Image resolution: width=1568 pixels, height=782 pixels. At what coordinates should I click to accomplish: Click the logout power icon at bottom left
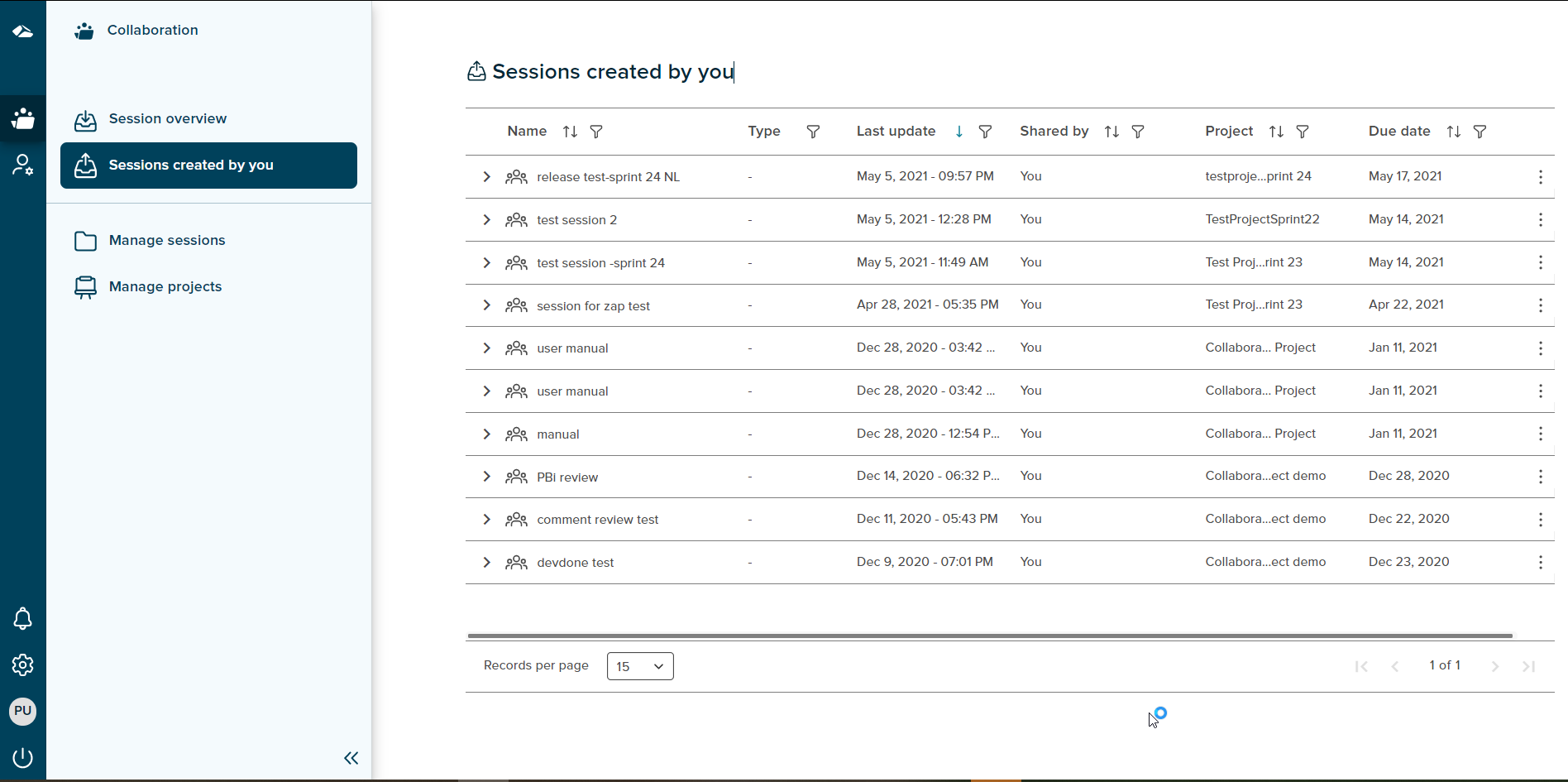coord(22,757)
